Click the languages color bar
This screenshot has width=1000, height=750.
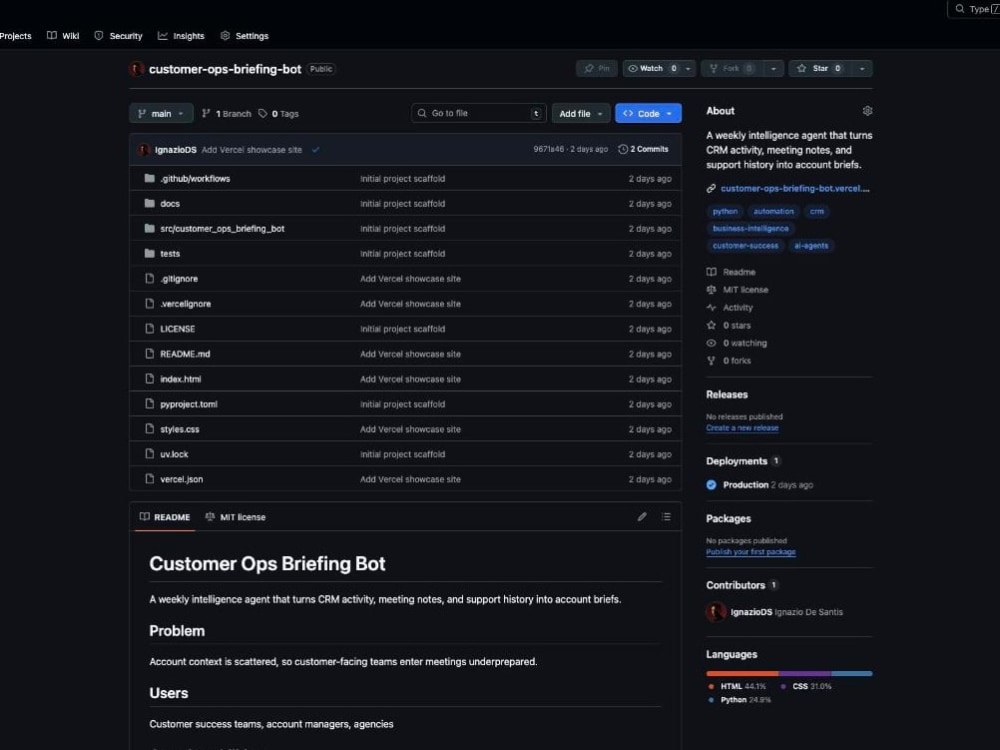(x=789, y=673)
